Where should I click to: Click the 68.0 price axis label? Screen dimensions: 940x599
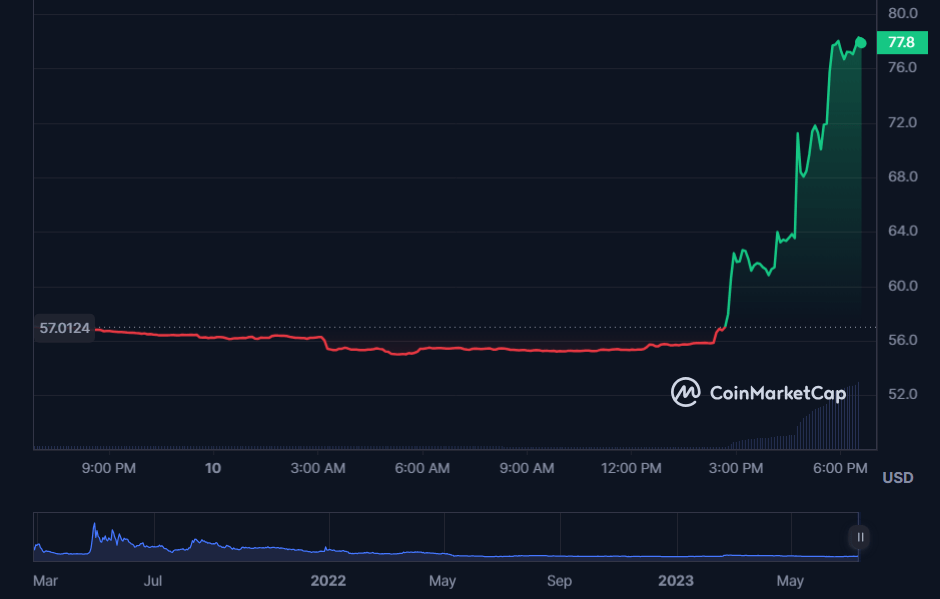903,176
